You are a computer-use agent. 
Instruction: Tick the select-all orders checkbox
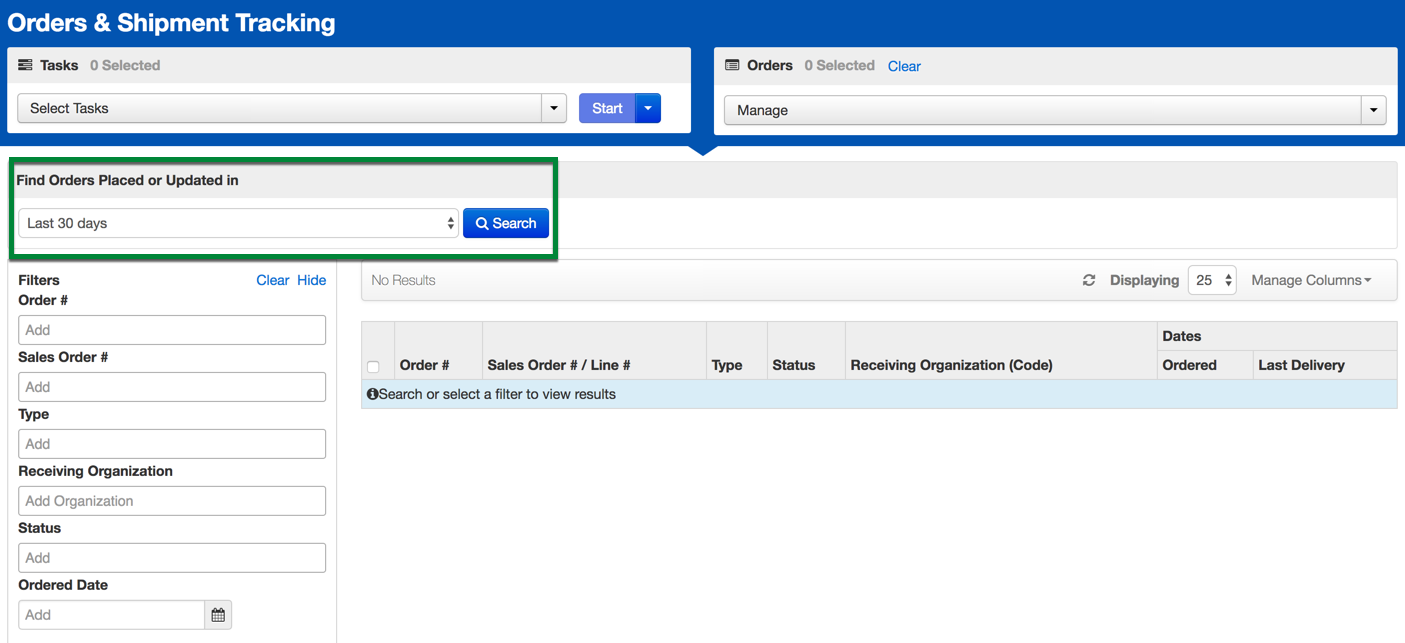tap(373, 366)
